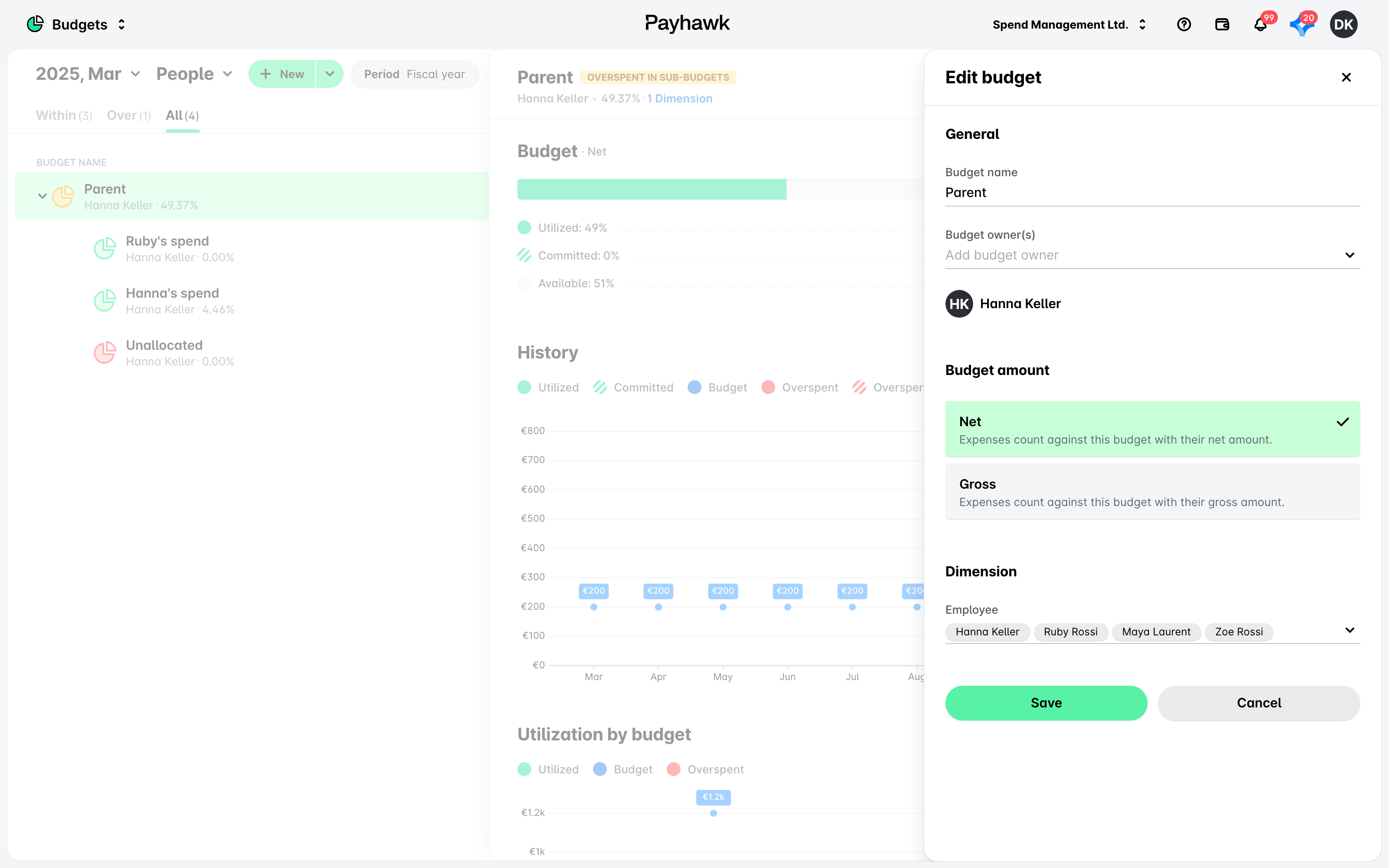Collapse the Parent budget tree row

pyautogui.click(x=42, y=196)
